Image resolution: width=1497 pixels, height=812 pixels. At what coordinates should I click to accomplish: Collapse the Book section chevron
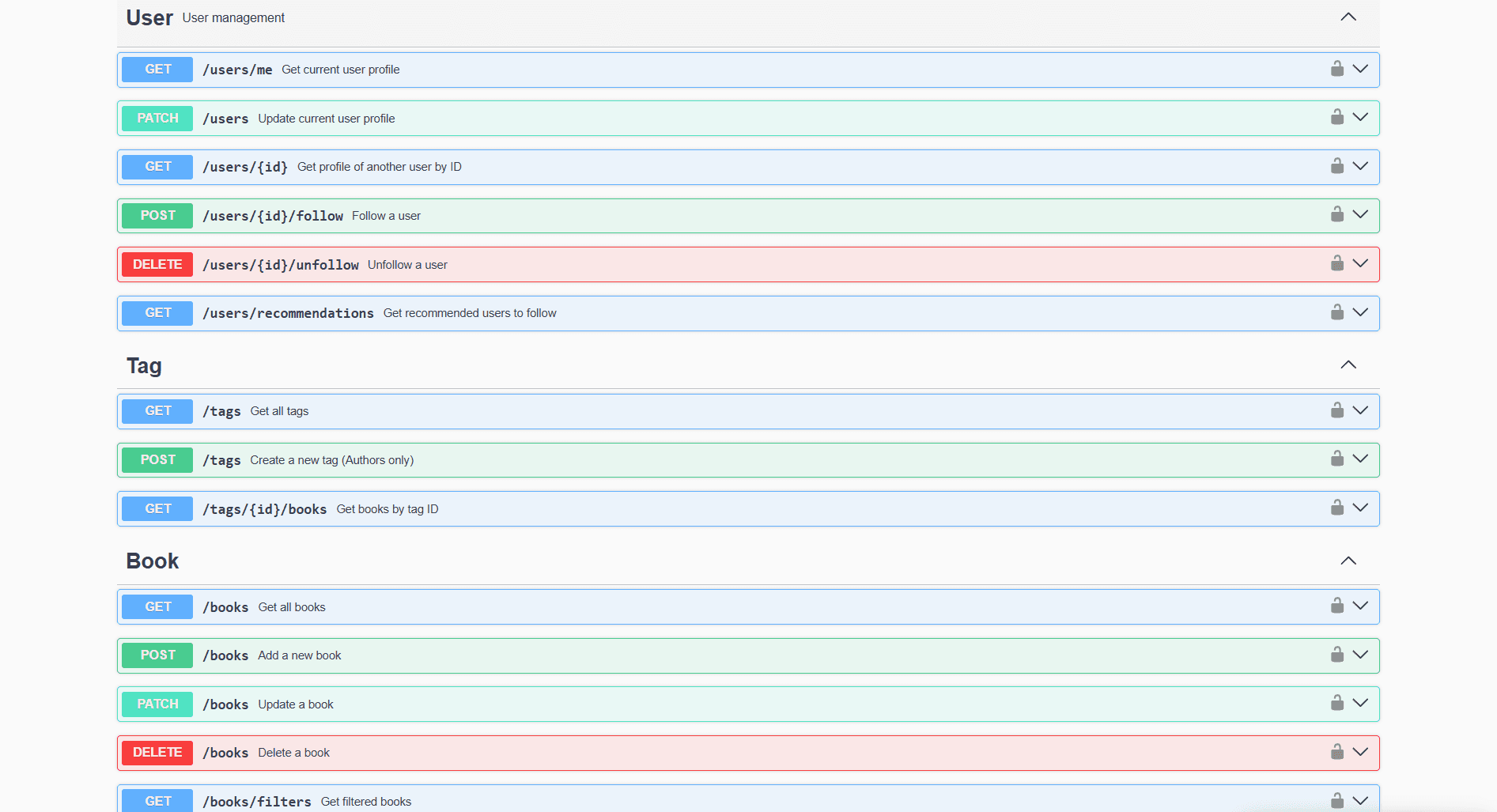pos(1348,561)
